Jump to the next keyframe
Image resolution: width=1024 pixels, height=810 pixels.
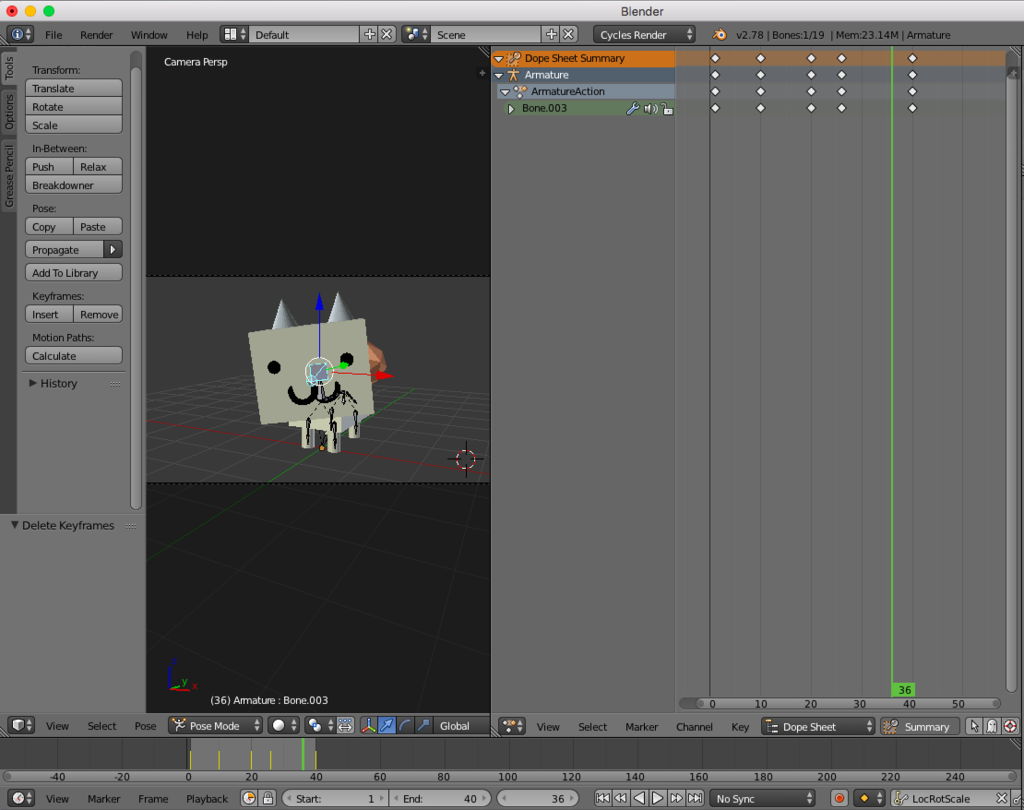point(677,798)
